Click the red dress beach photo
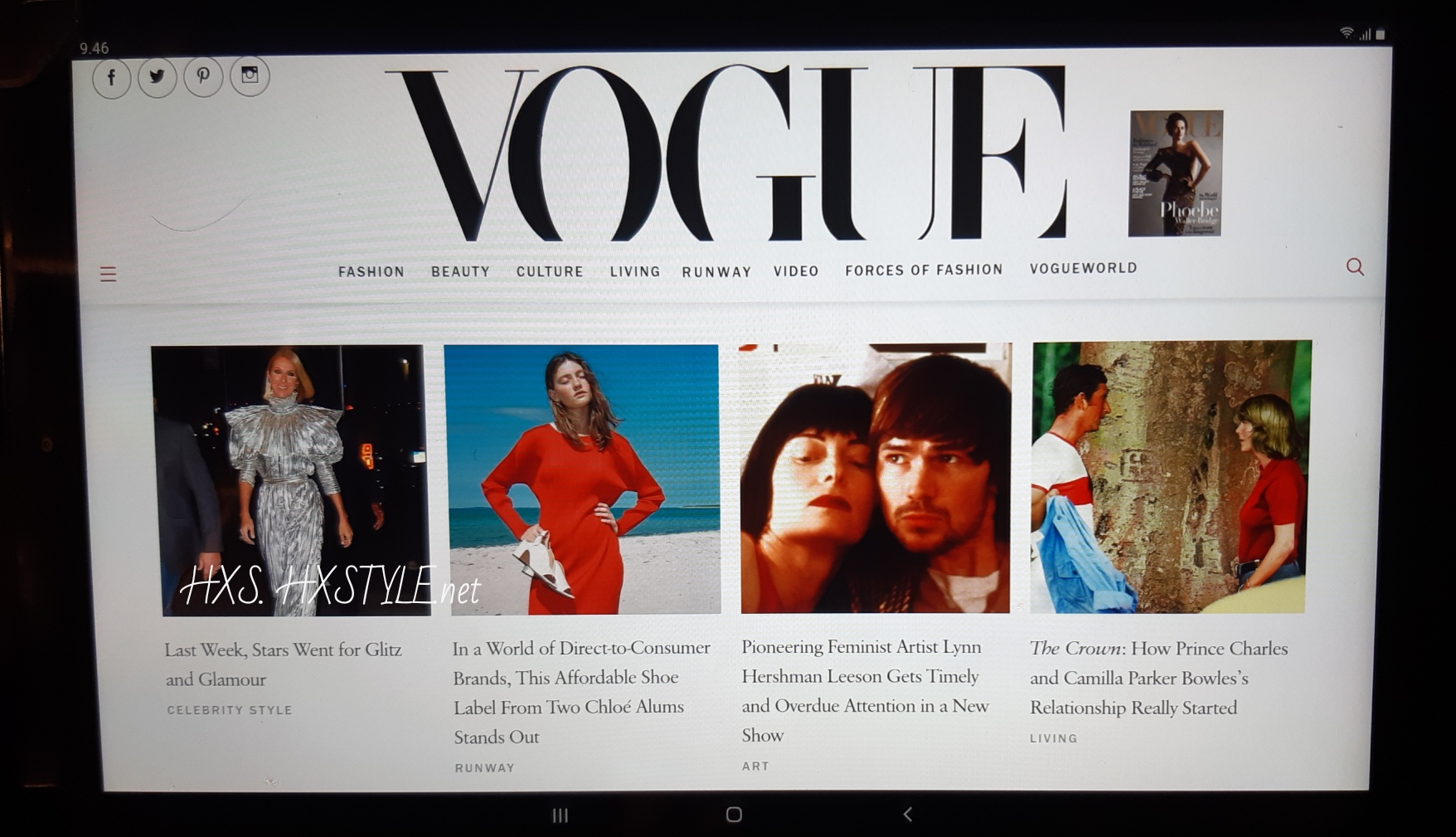 (583, 479)
